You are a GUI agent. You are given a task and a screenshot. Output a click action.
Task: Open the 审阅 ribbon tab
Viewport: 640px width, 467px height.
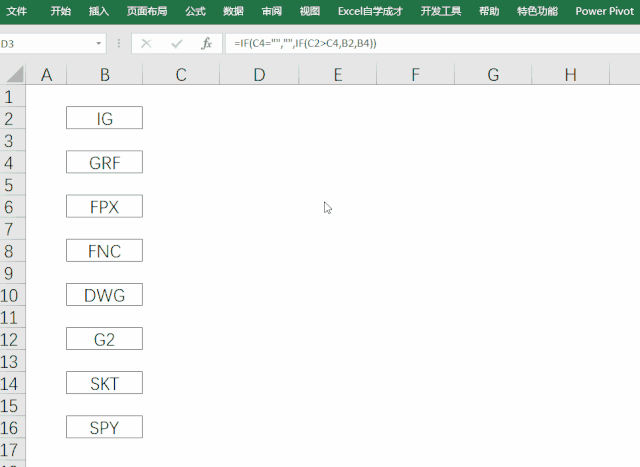272,11
